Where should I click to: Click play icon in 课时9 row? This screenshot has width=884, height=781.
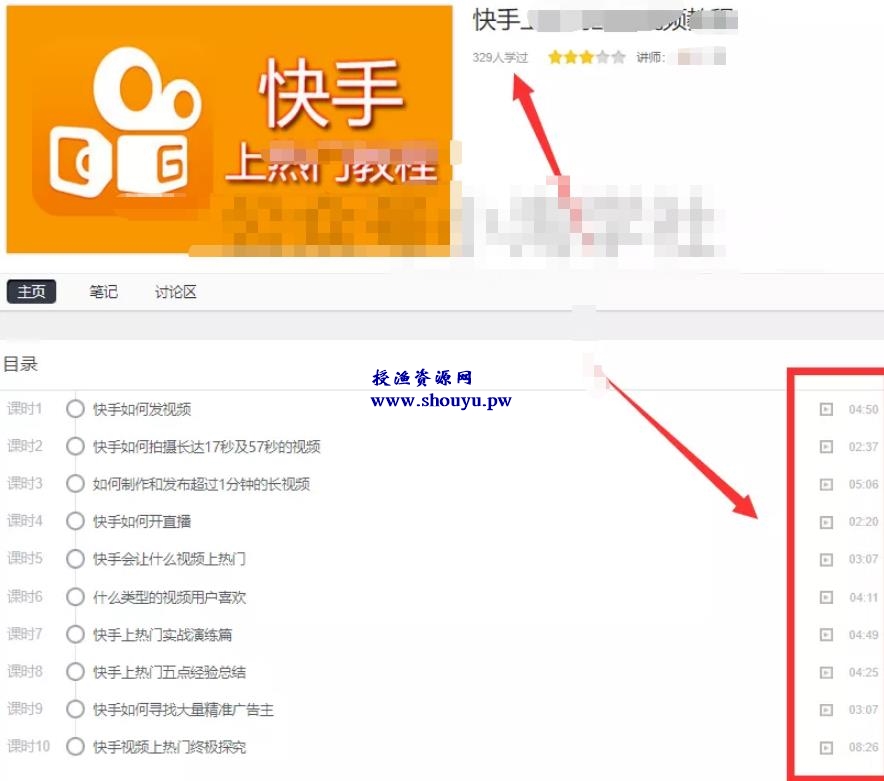[x=826, y=709]
